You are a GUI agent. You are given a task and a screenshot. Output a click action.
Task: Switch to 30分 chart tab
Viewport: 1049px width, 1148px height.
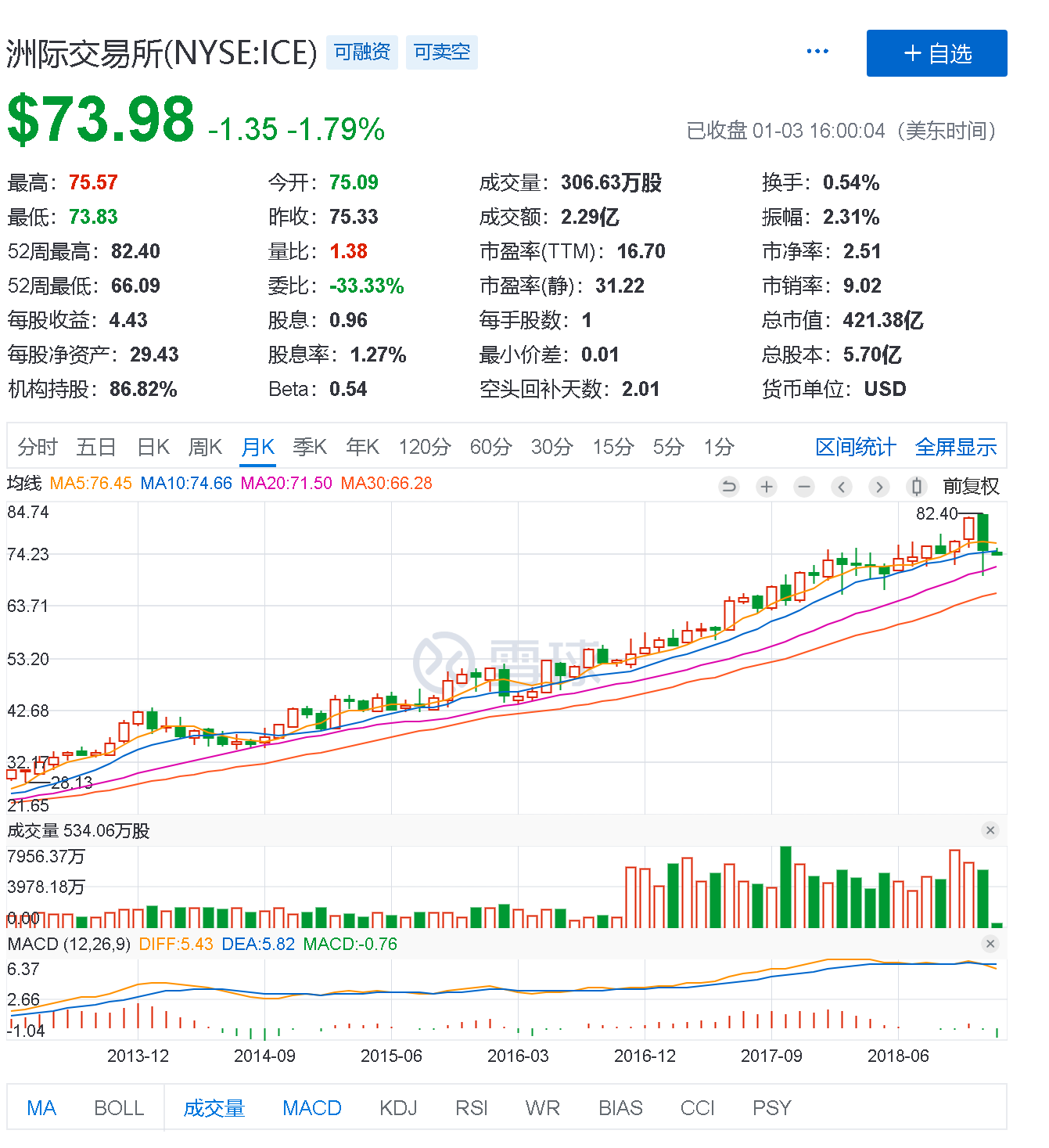(552, 447)
